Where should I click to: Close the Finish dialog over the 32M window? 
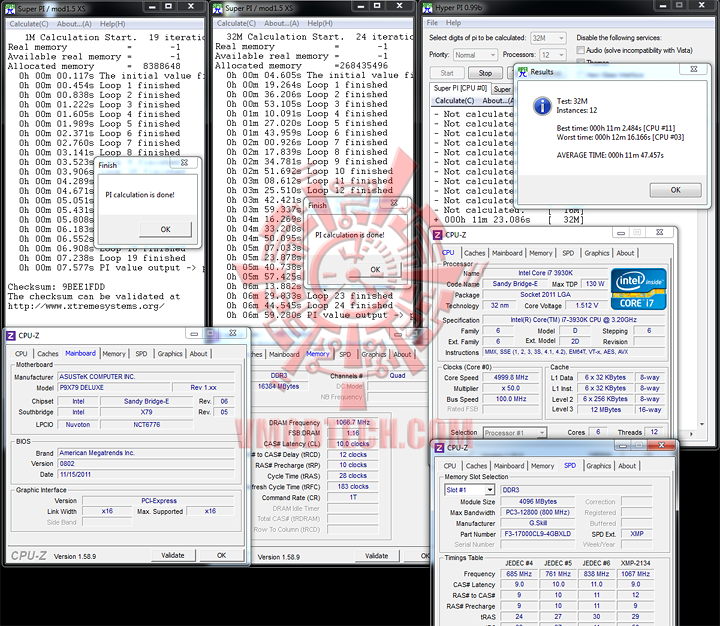[x=394, y=203]
